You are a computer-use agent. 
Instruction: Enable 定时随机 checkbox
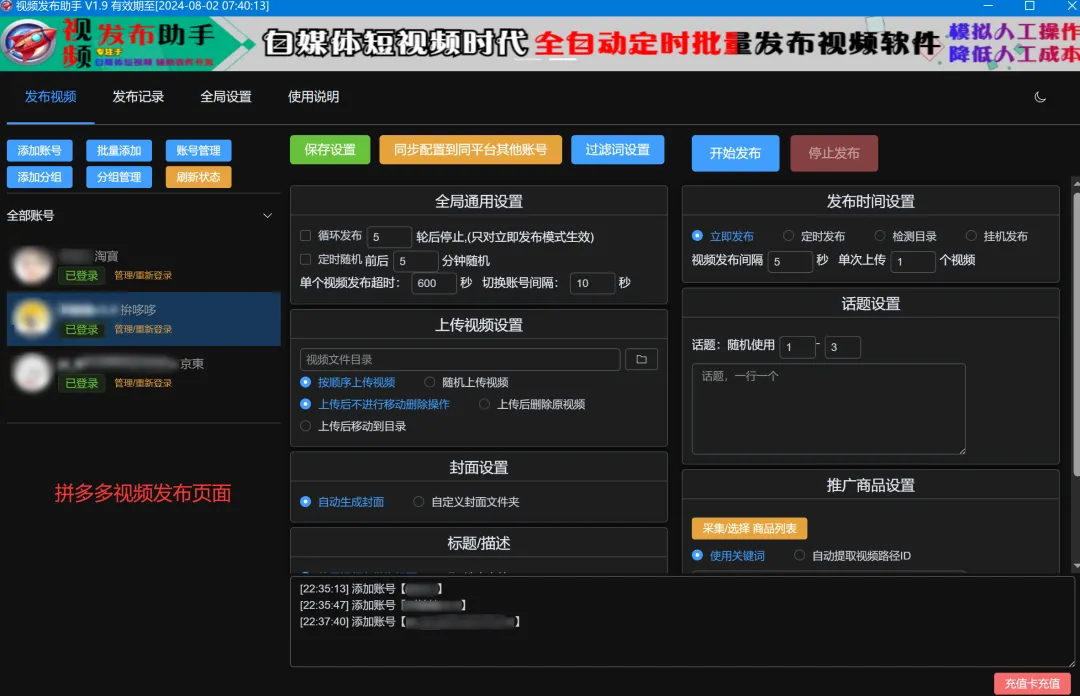tap(306, 259)
